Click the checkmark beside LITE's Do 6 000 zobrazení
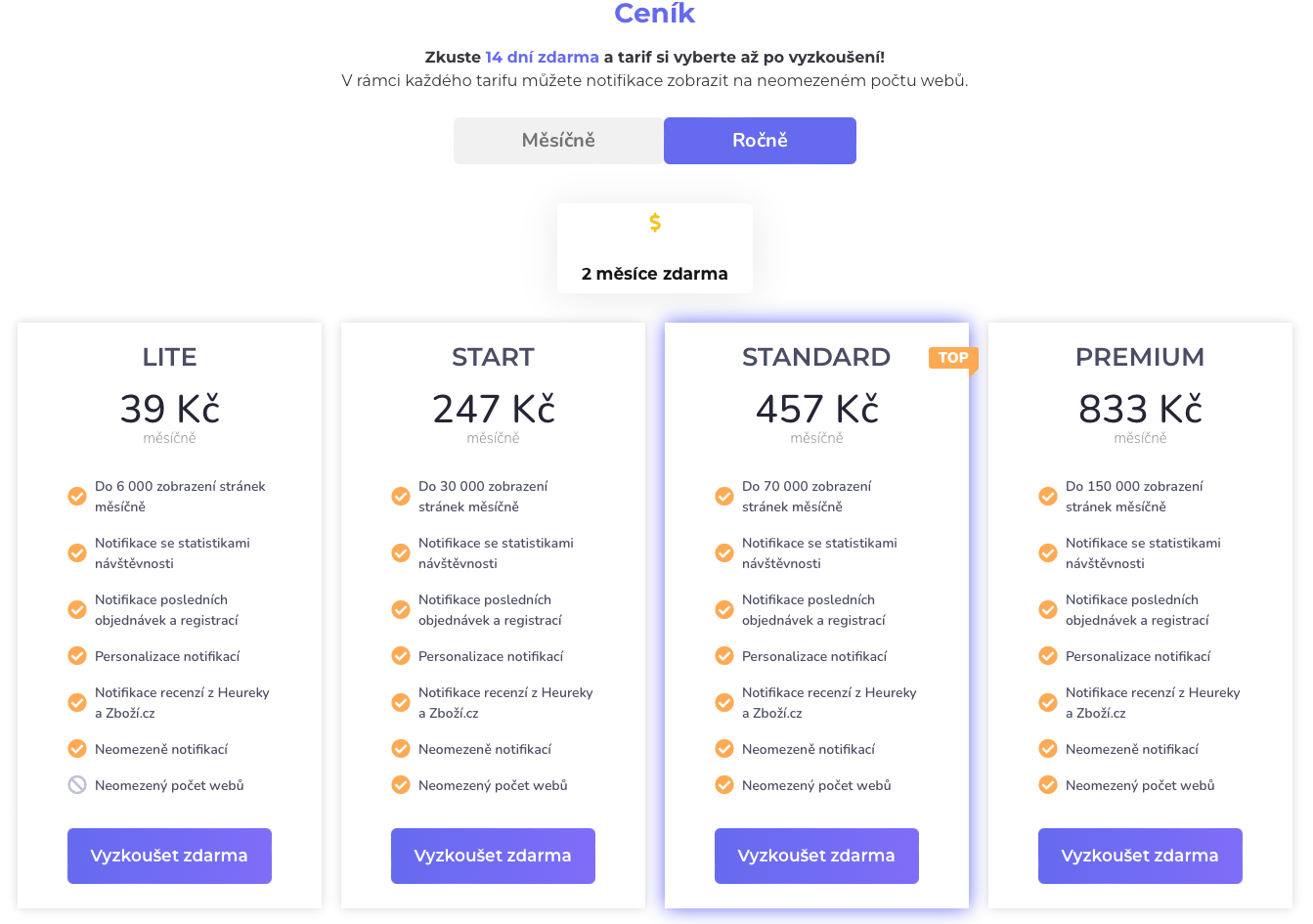The image size is (1313, 924). point(77,496)
